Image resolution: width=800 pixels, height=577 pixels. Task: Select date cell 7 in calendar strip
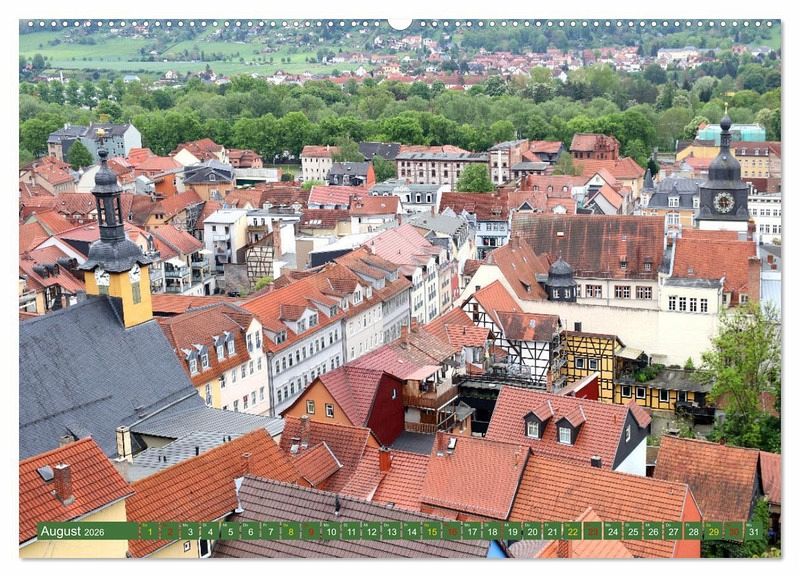(x=270, y=531)
